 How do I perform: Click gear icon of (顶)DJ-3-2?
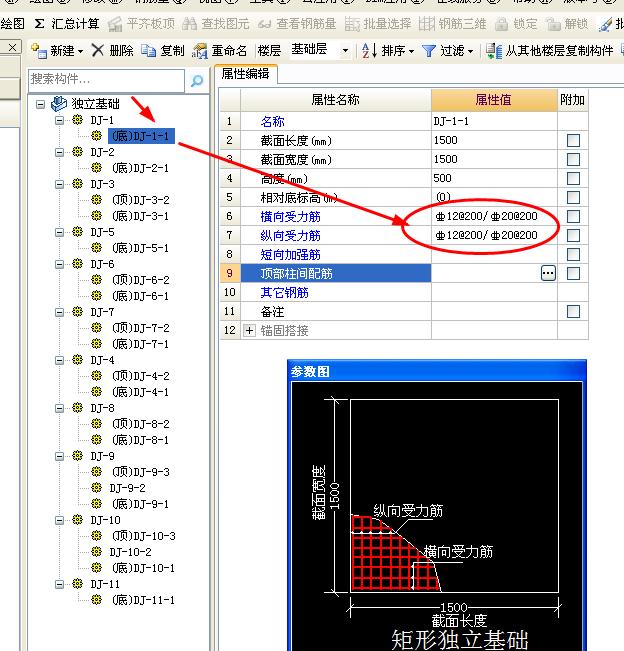(x=96, y=199)
